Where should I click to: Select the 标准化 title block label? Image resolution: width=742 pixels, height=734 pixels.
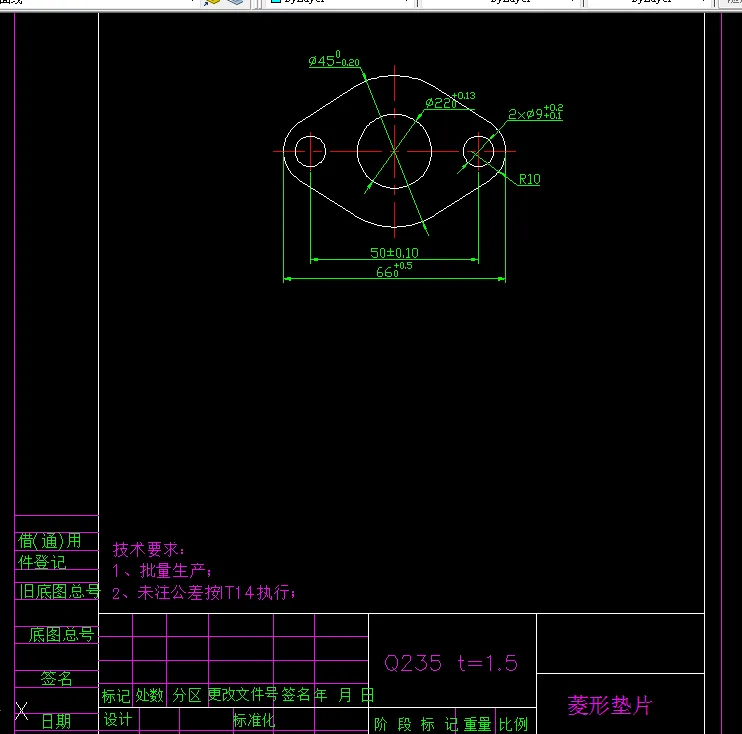pyautogui.click(x=254, y=720)
